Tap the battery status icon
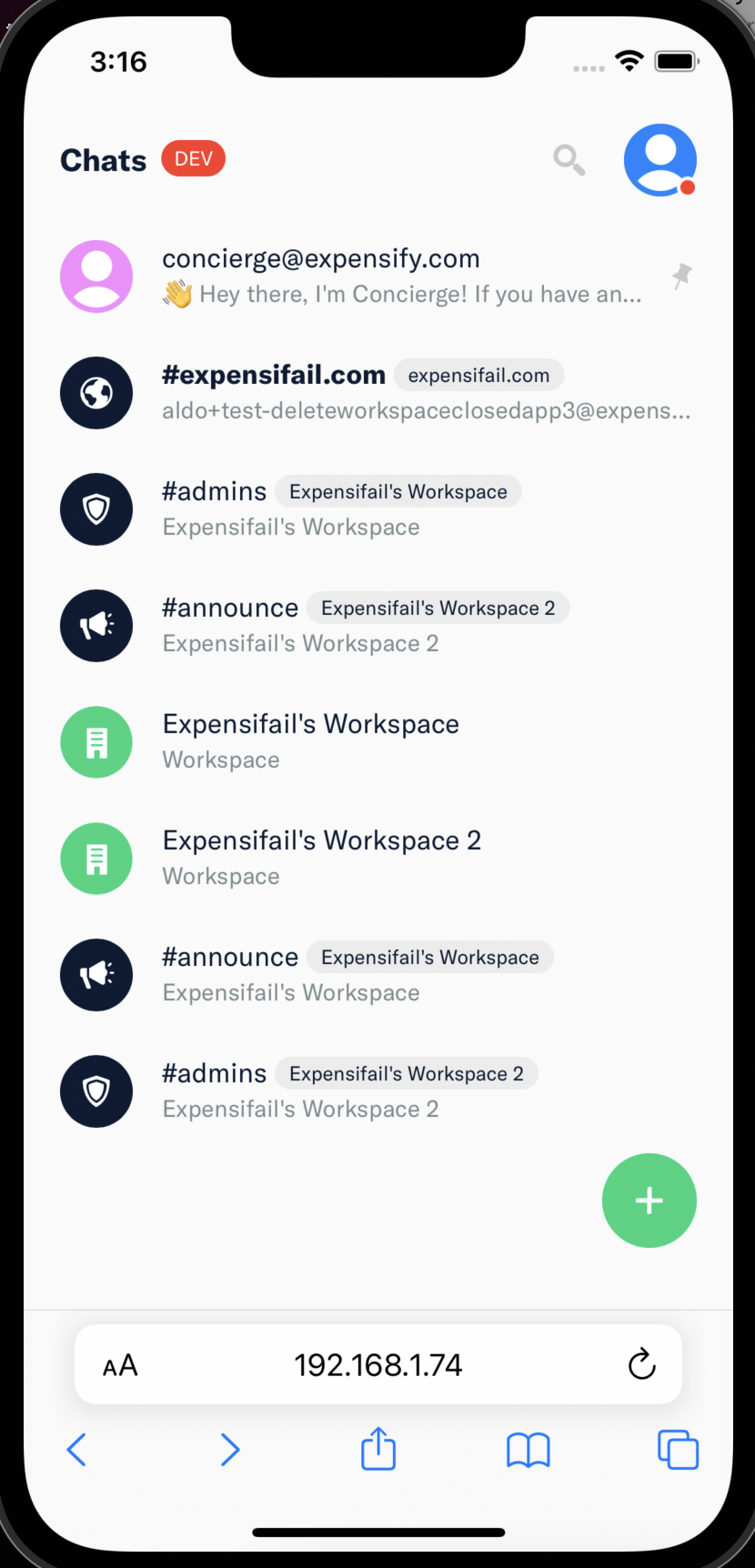755x1568 pixels. 677,61
